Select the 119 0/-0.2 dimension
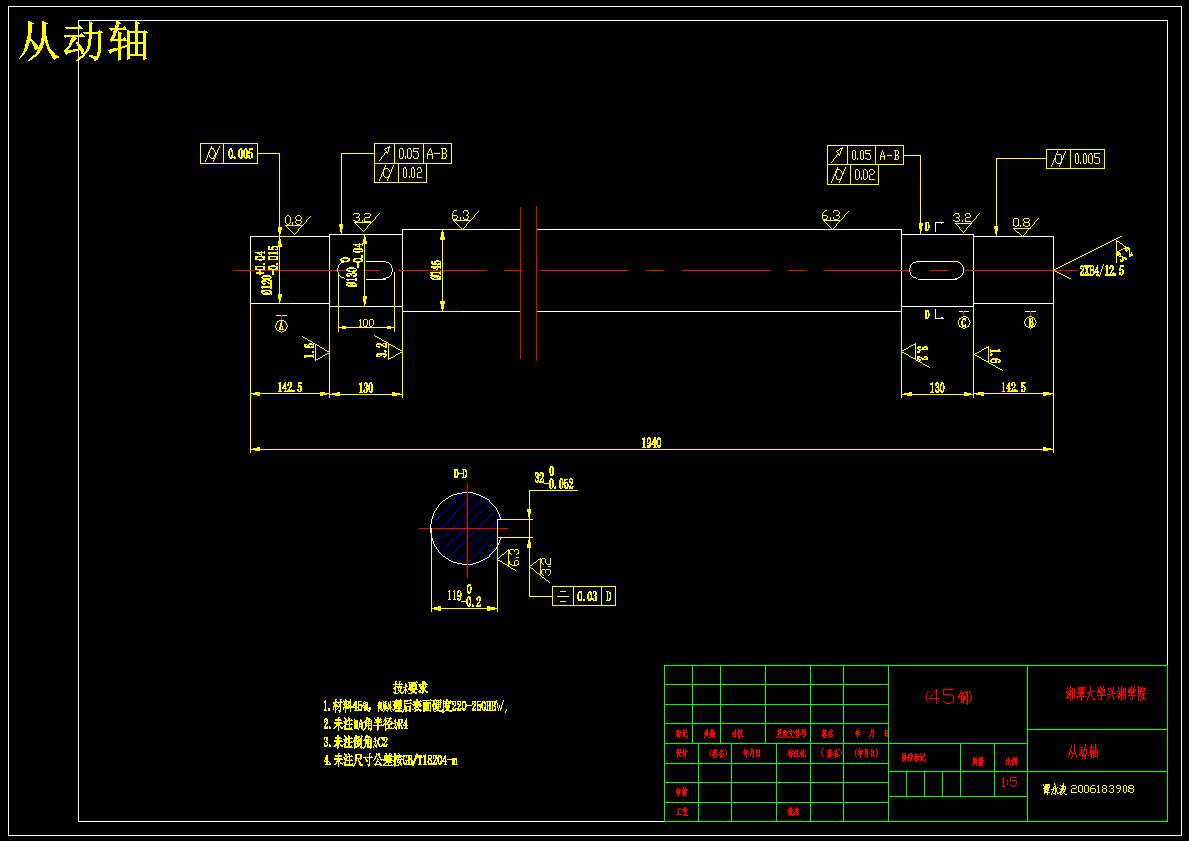 [464, 596]
